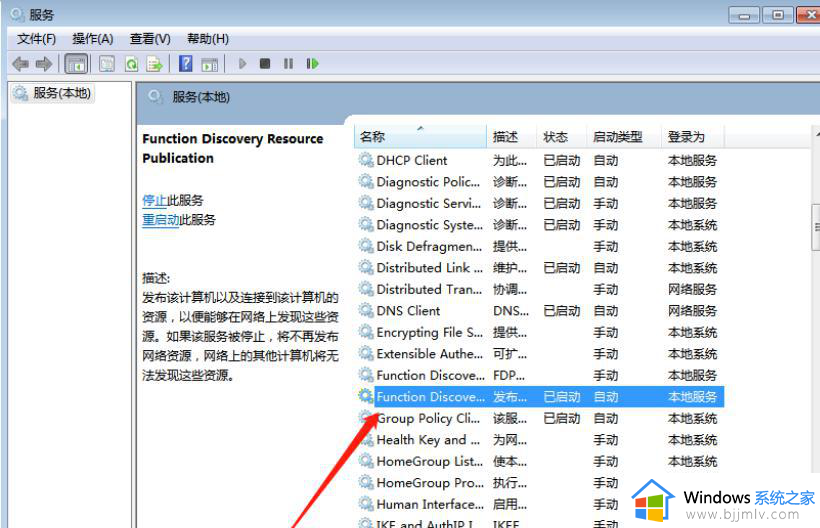Sort by the 启动类型 column header
This screenshot has width=820, height=528.
624,137
